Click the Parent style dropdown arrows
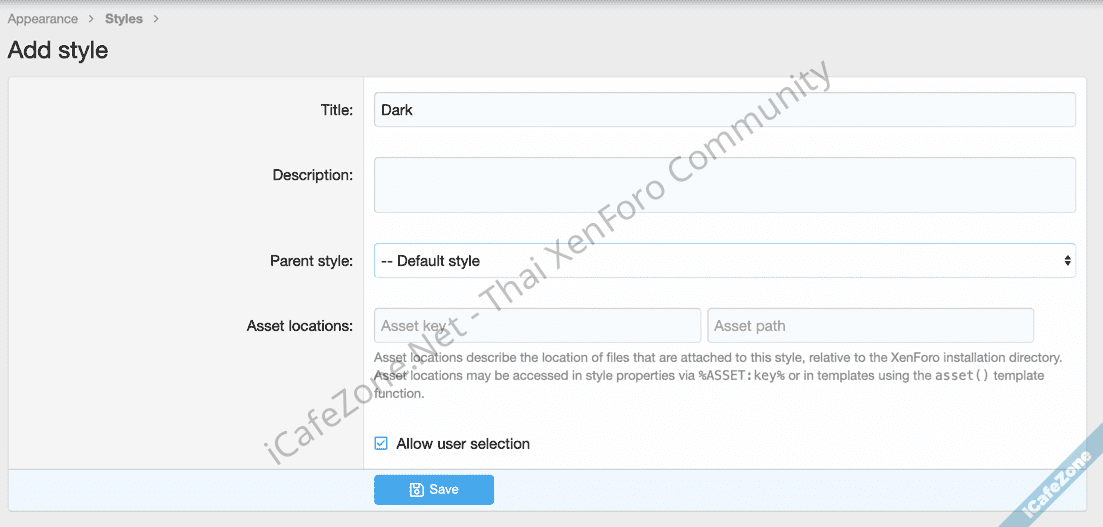Image resolution: width=1103 pixels, height=527 pixels. pos(1068,261)
